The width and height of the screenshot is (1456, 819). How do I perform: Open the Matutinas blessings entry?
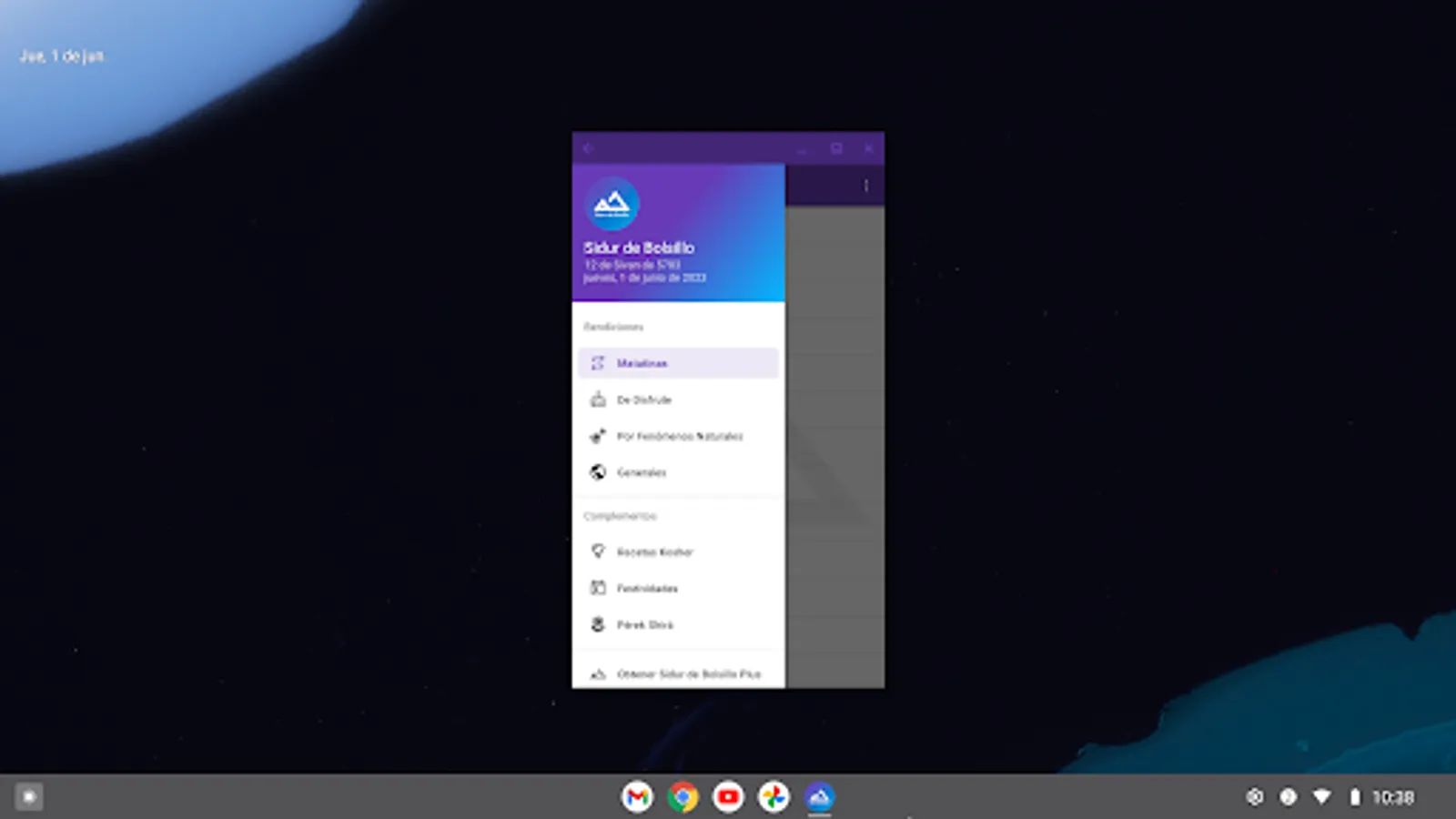(678, 363)
